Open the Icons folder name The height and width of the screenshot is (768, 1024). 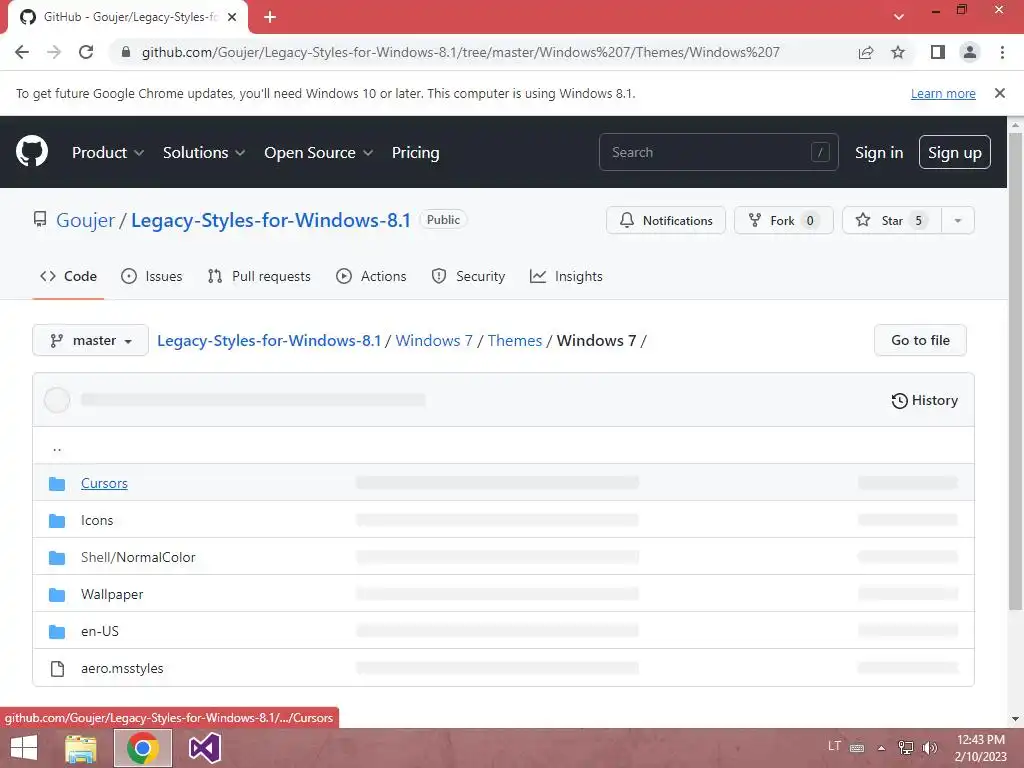pyautogui.click(x=97, y=520)
